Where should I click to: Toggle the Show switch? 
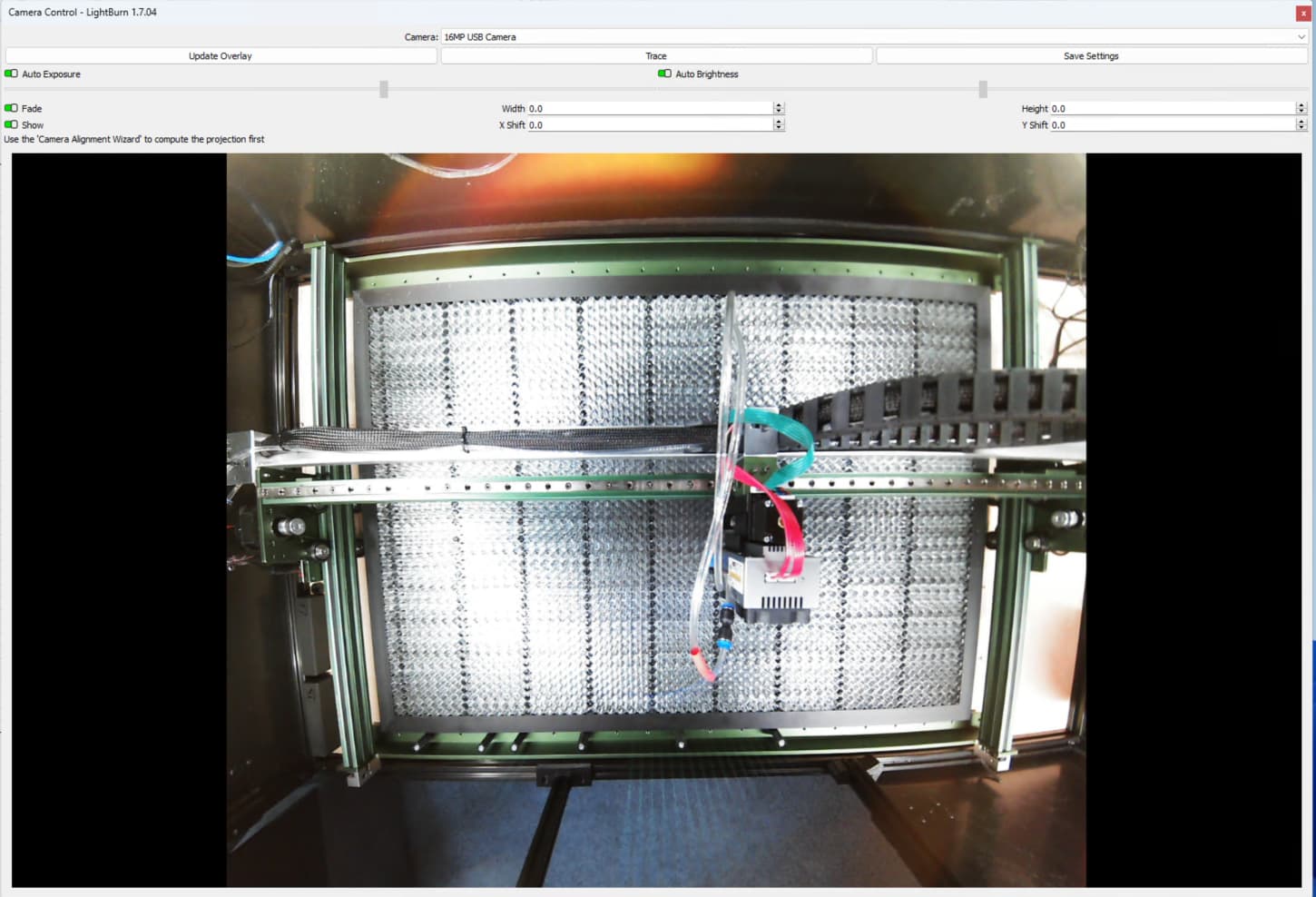click(11, 124)
